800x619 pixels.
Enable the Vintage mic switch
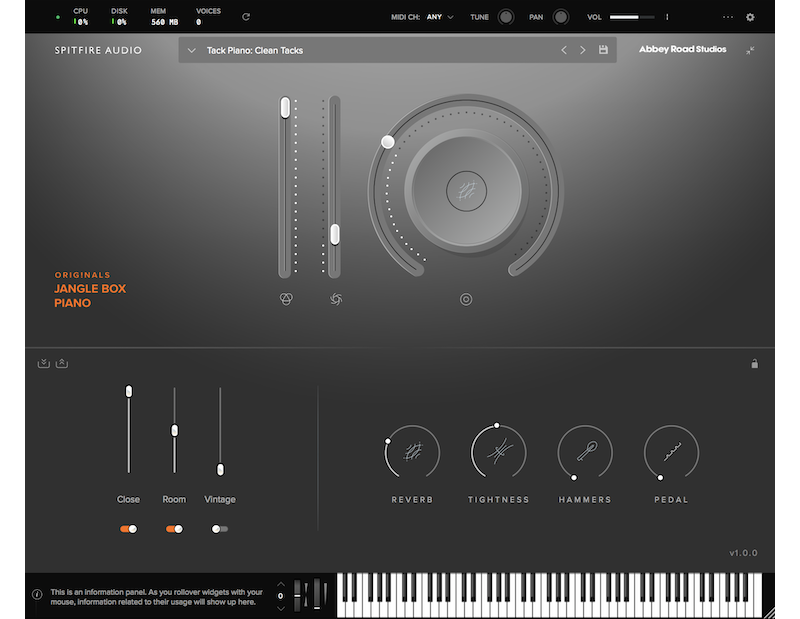click(x=220, y=529)
